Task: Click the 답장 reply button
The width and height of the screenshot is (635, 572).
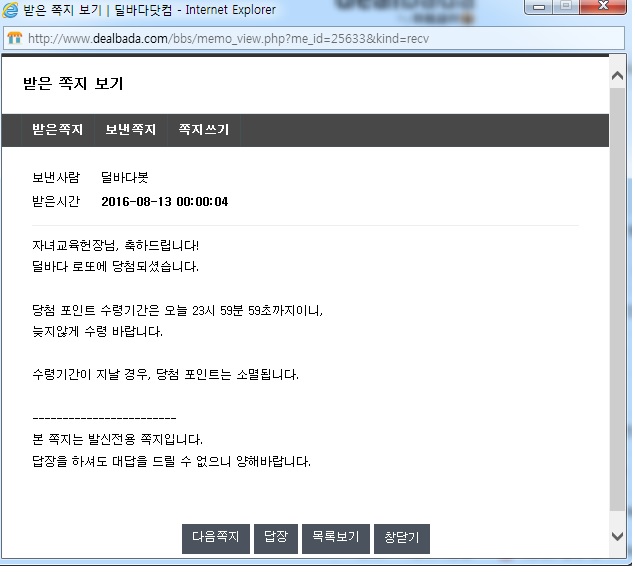Action: 276,537
